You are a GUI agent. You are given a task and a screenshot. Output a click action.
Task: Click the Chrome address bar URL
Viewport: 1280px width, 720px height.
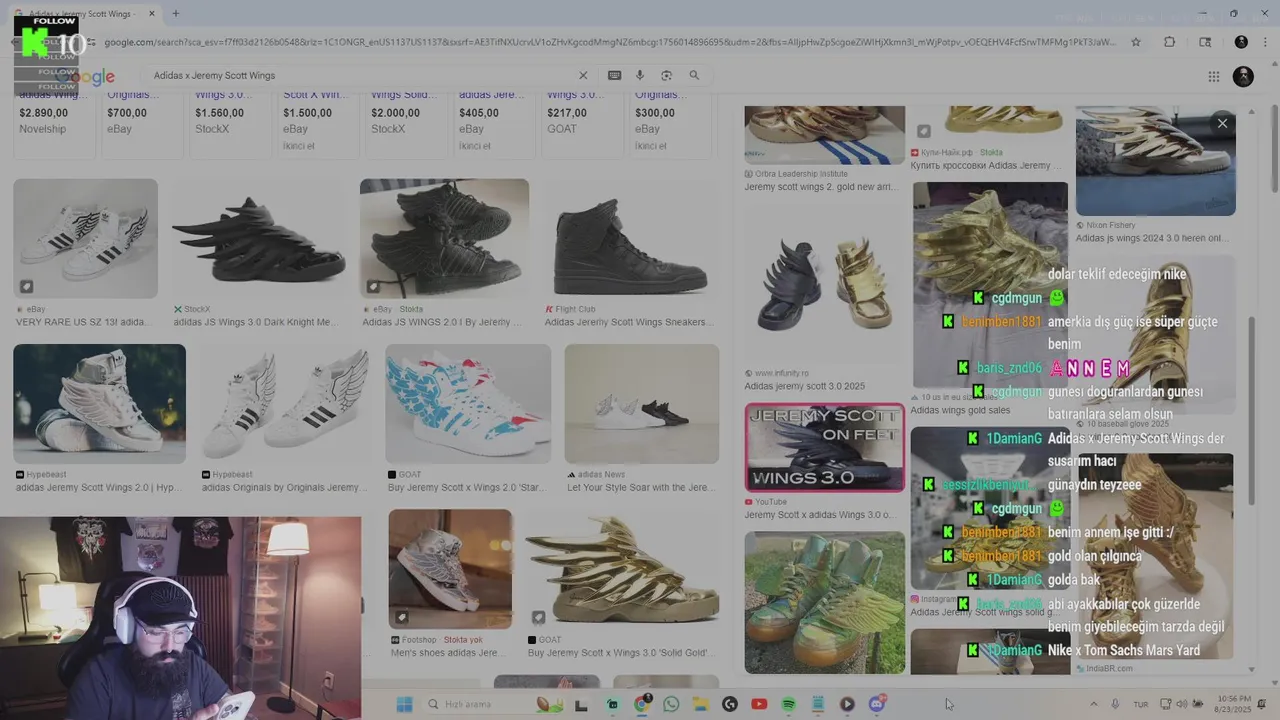(610, 42)
